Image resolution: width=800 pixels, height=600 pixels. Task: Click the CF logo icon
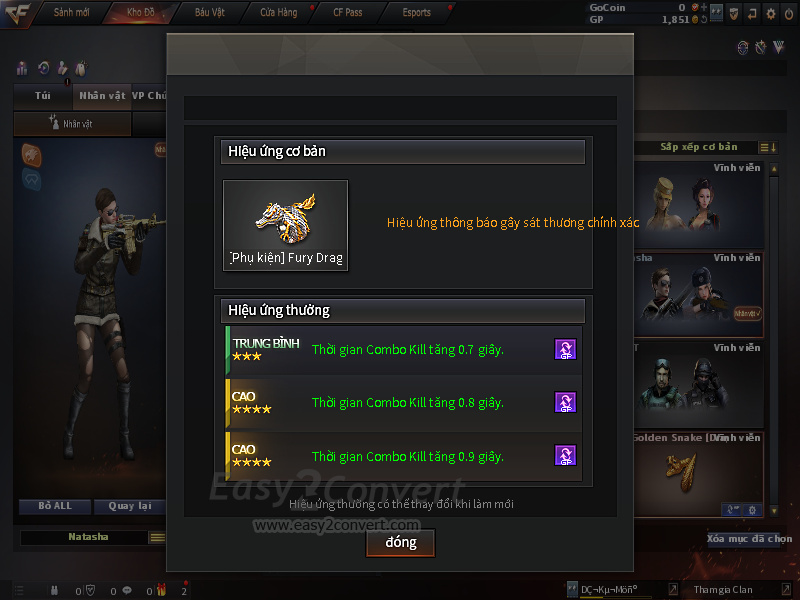[x=17, y=13]
